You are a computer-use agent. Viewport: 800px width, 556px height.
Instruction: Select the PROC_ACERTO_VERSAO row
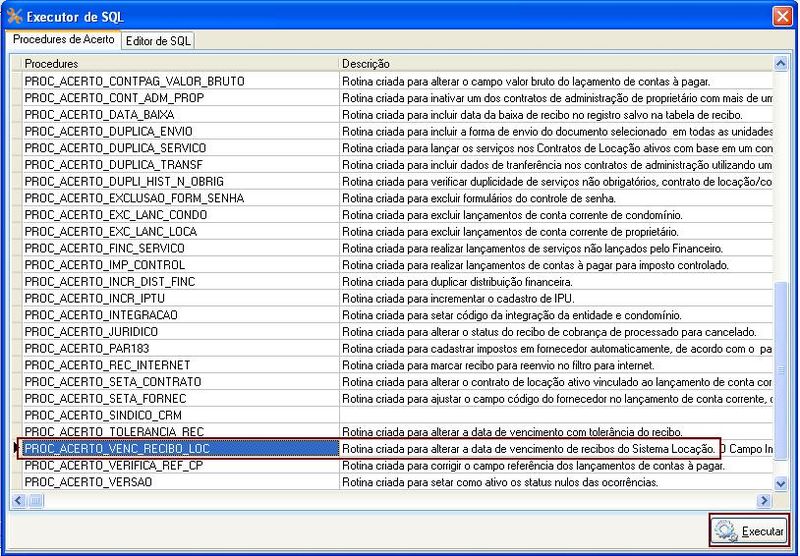click(x=180, y=482)
